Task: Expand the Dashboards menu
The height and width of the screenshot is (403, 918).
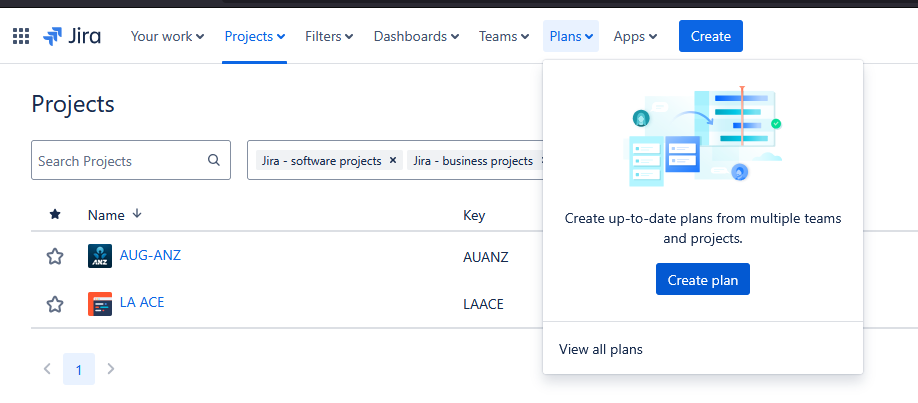Action: (416, 36)
